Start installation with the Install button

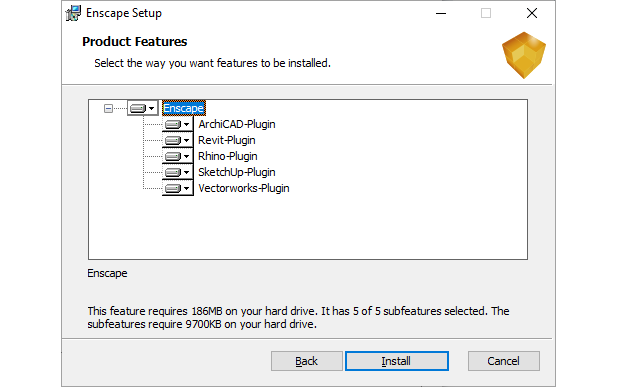click(x=397, y=361)
